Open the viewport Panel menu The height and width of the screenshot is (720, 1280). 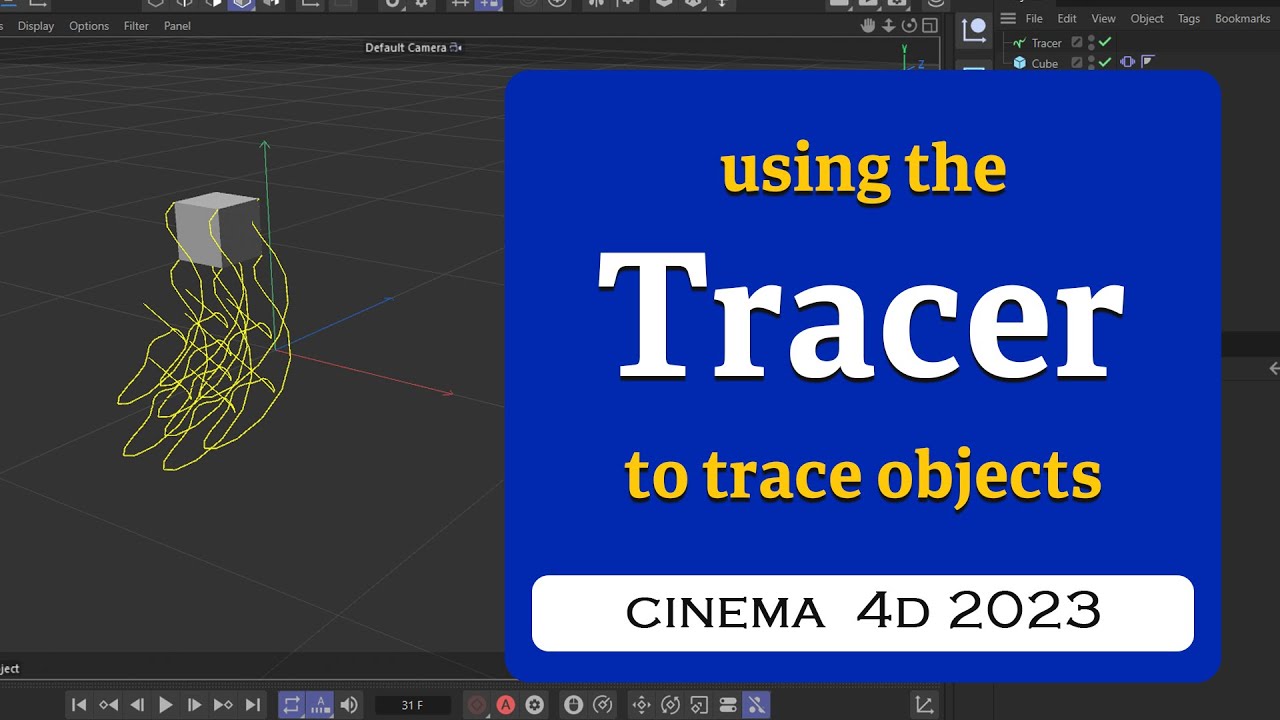click(x=177, y=26)
